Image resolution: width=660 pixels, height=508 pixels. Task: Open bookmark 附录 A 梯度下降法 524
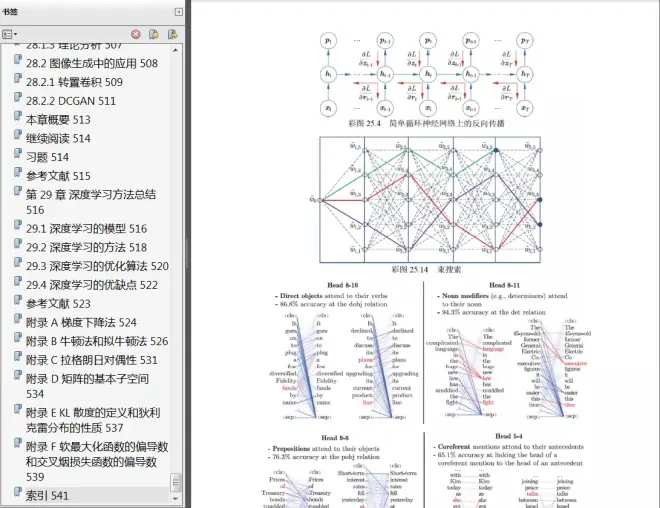(x=81, y=322)
